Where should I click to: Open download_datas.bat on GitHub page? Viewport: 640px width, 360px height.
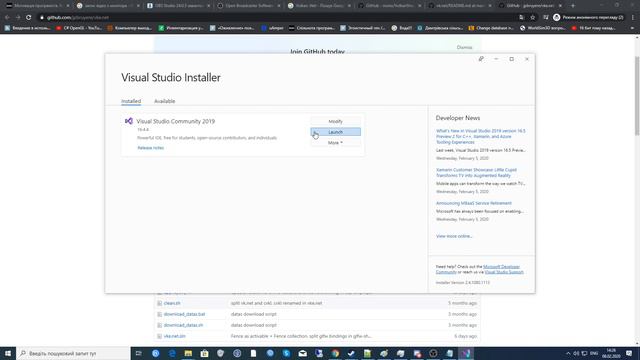click(x=184, y=314)
